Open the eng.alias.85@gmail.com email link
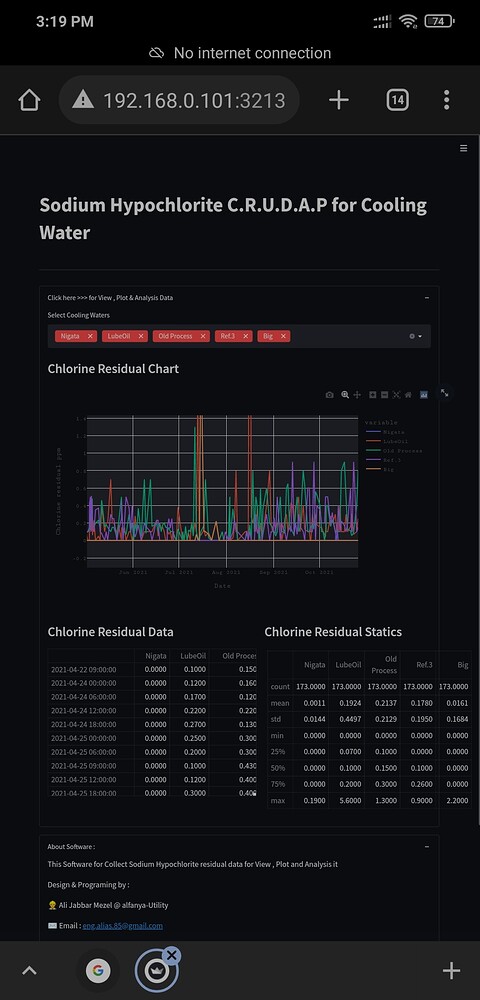This screenshot has width=480, height=1000. (122, 925)
